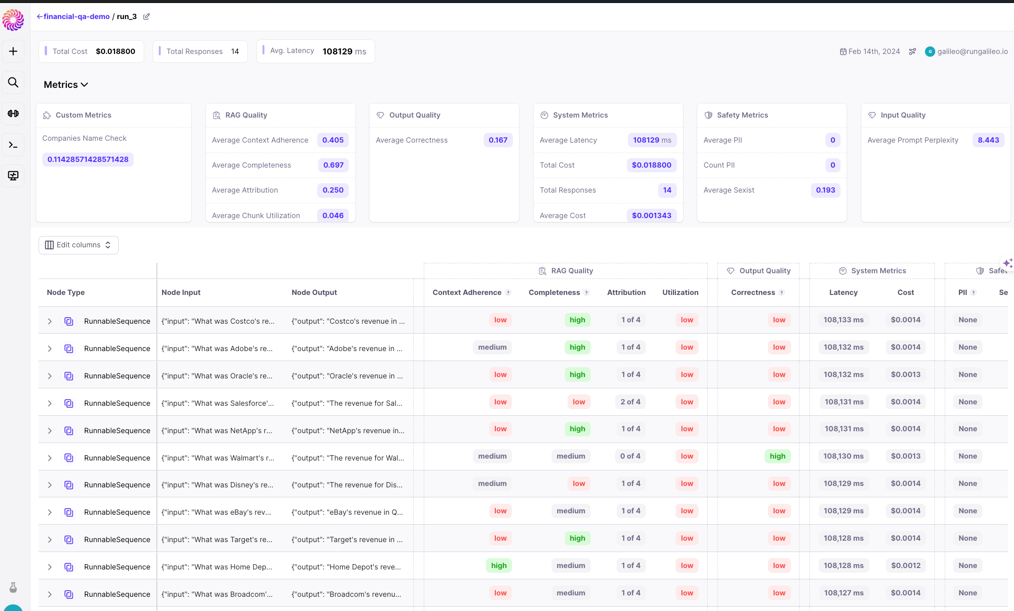Open the Edit columns dropdown

[x=78, y=245]
